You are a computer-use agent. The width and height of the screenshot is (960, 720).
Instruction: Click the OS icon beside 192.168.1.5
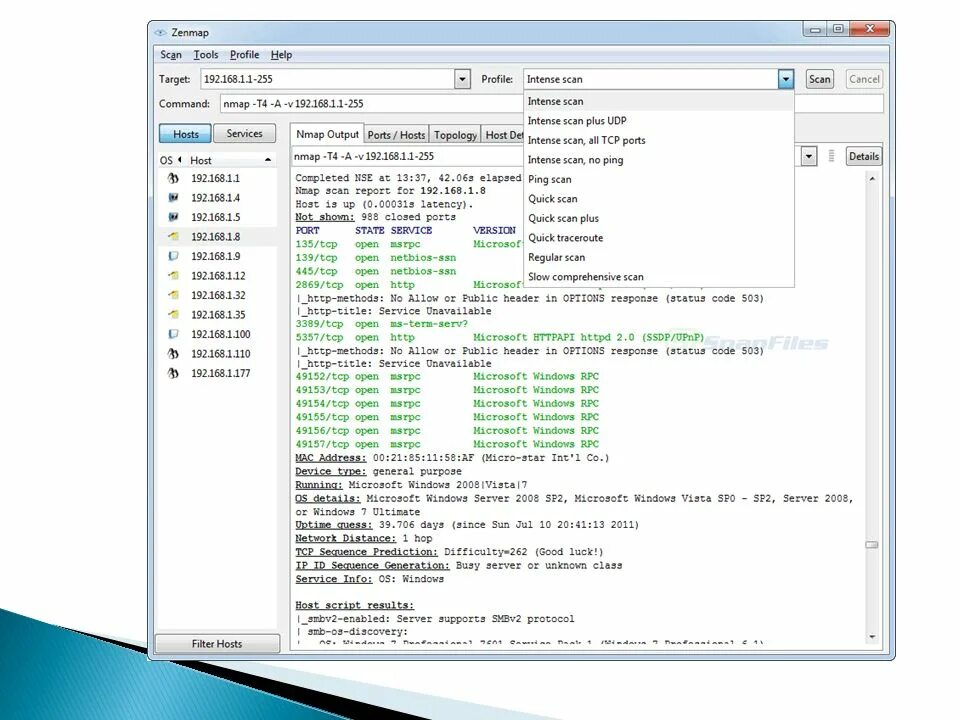point(173,217)
